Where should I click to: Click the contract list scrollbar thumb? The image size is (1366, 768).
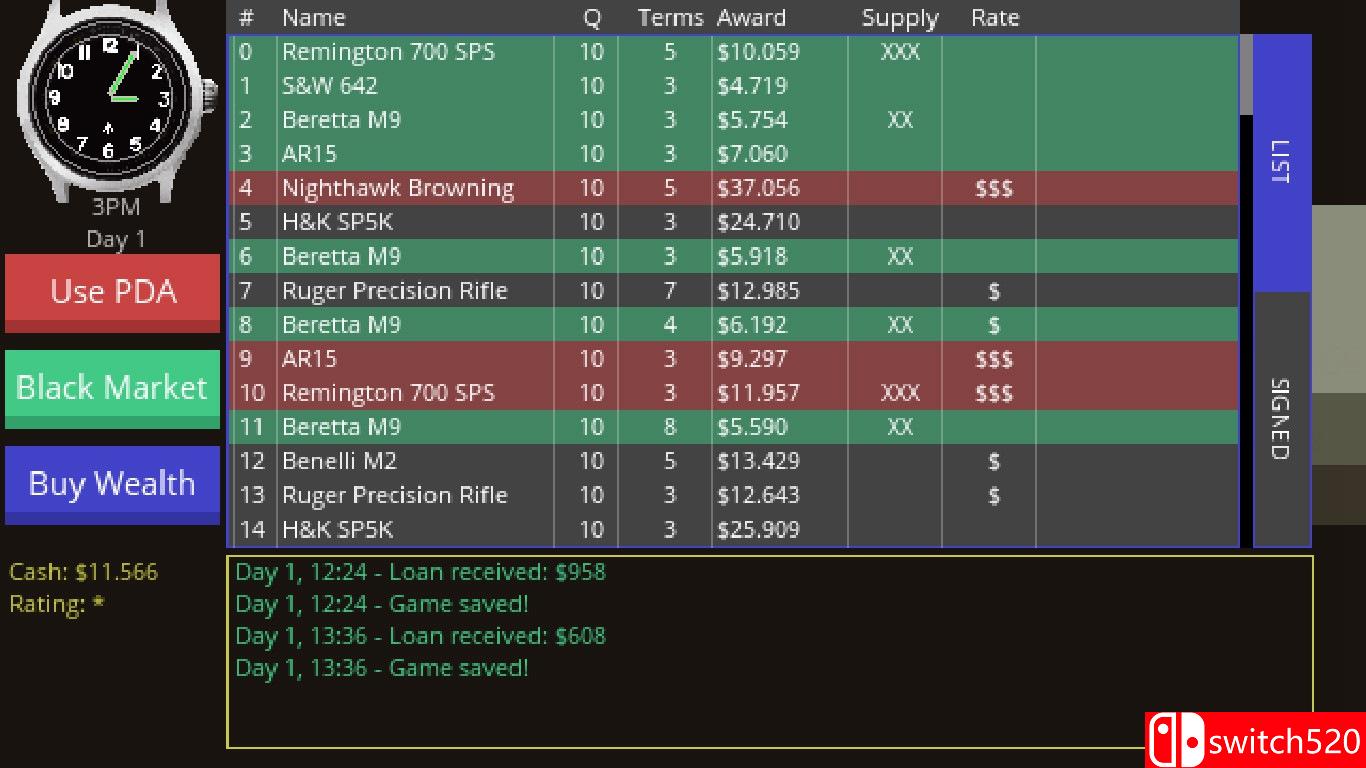click(x=1246, y=75)
